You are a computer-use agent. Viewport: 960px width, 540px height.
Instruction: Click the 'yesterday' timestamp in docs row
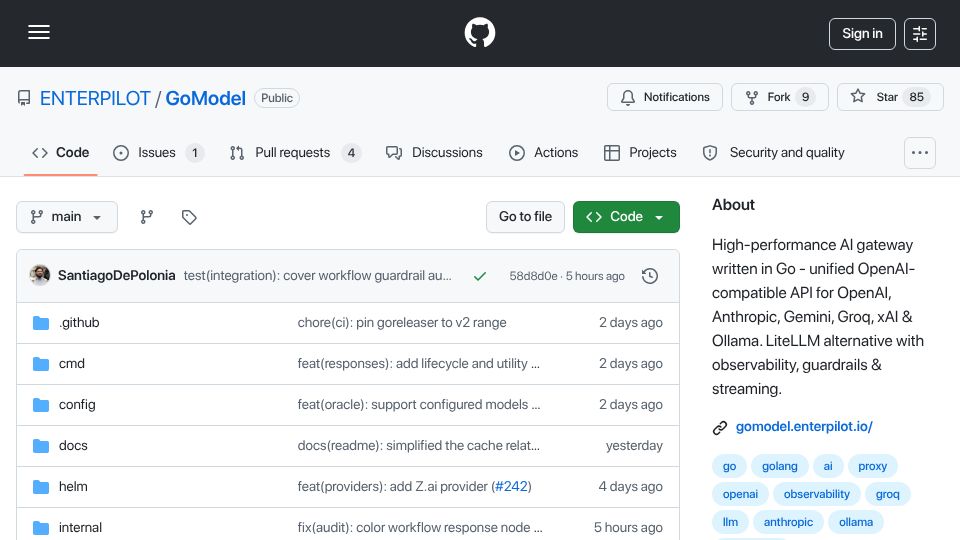pyautogui.click(x=634, y=446)
